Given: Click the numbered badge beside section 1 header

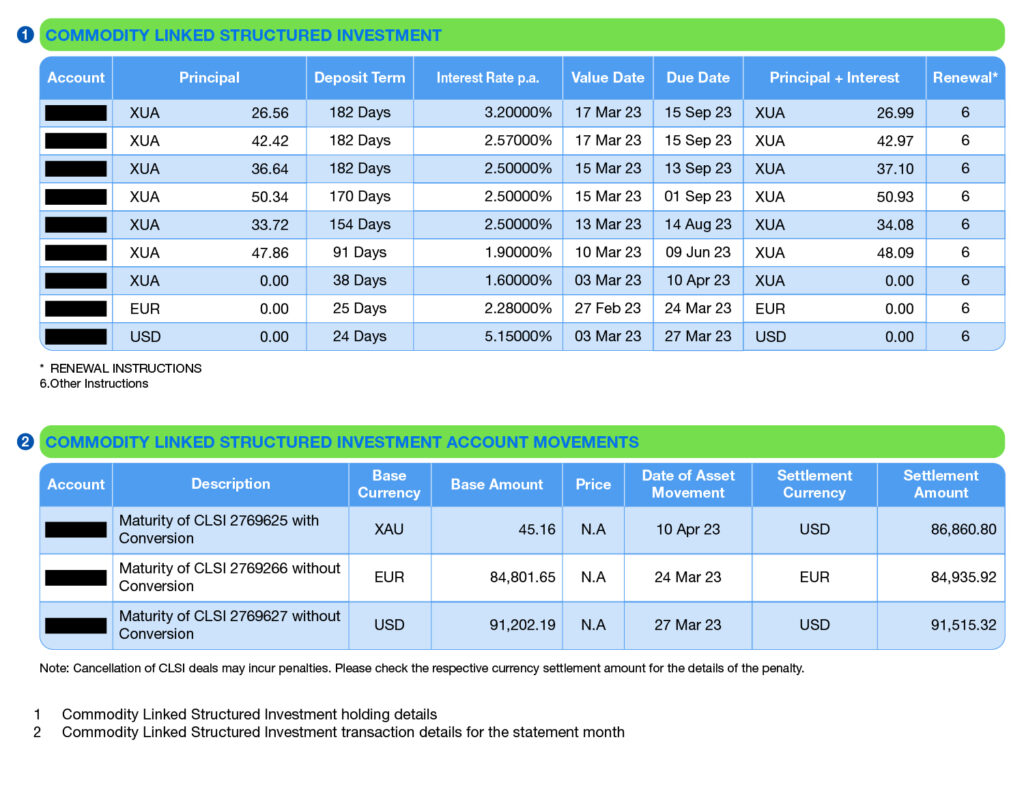Looking at the screenshot, I should tap(25, 33).
